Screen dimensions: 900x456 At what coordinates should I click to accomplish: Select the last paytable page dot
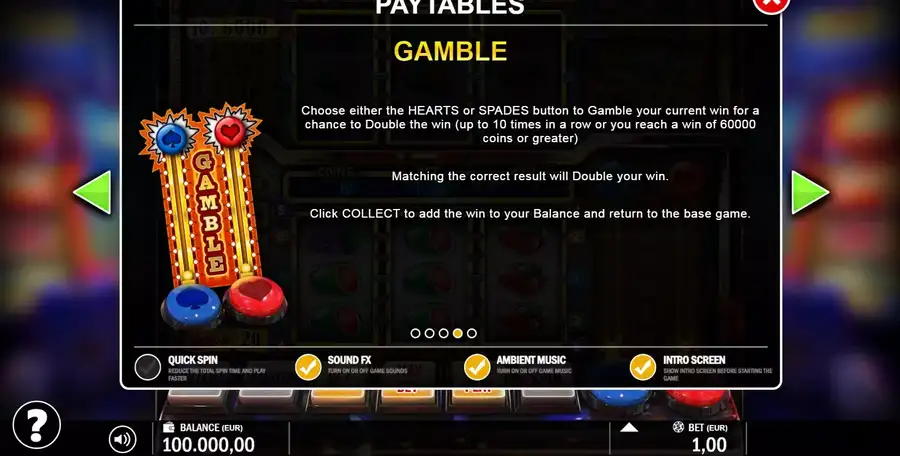(472, 333)
